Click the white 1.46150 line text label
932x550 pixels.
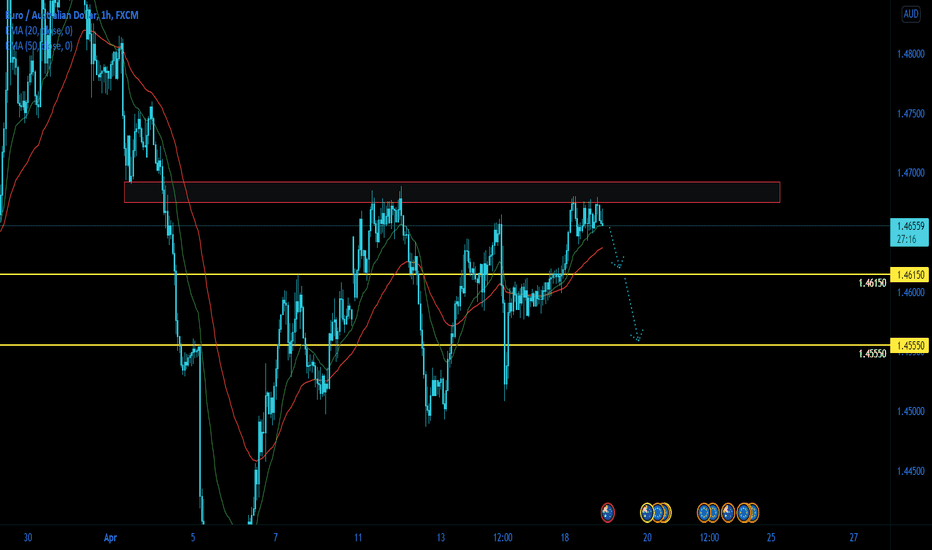click(872, 283)
